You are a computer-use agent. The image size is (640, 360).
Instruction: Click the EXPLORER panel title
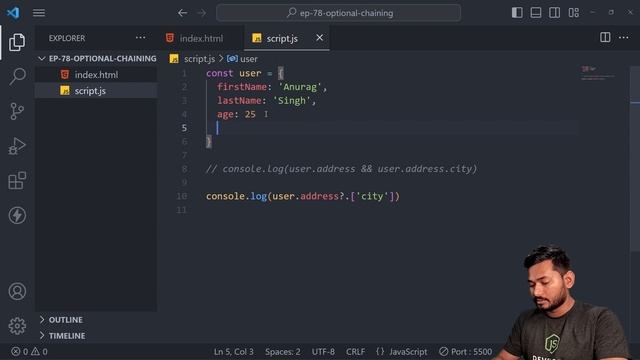click(67, 38)
